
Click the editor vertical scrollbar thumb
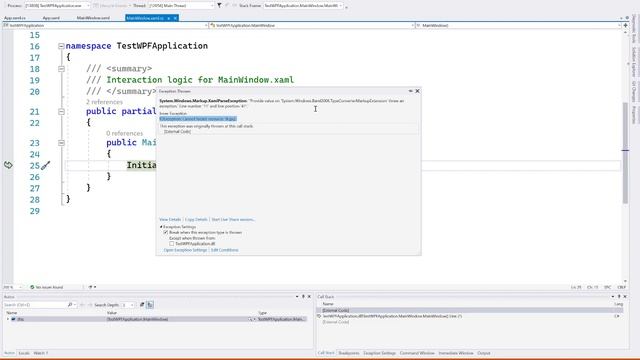pyautogui.click(x=625, y=153)
